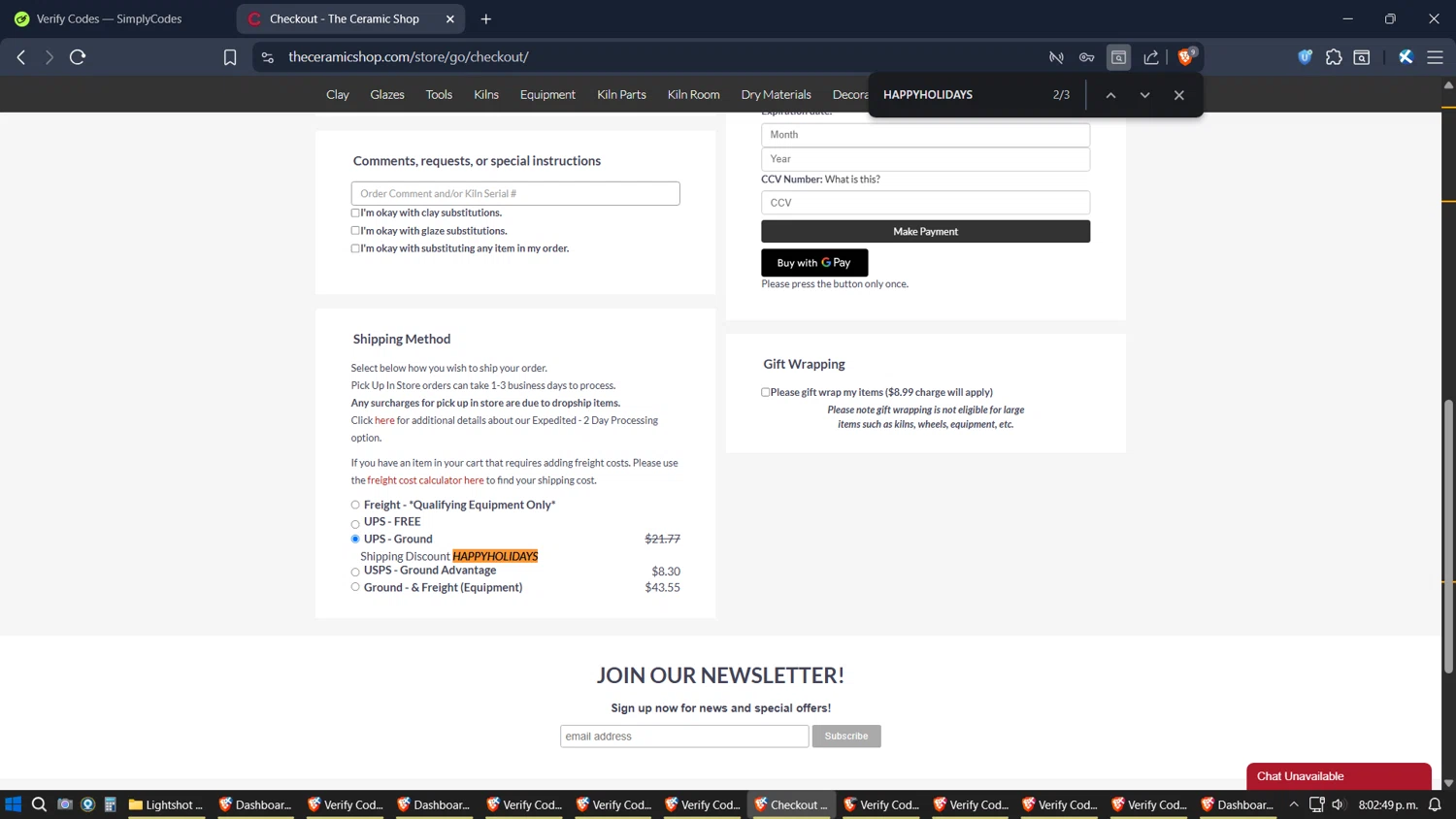Click the system clock 8:02:49 p.m.

point(1388,804)
